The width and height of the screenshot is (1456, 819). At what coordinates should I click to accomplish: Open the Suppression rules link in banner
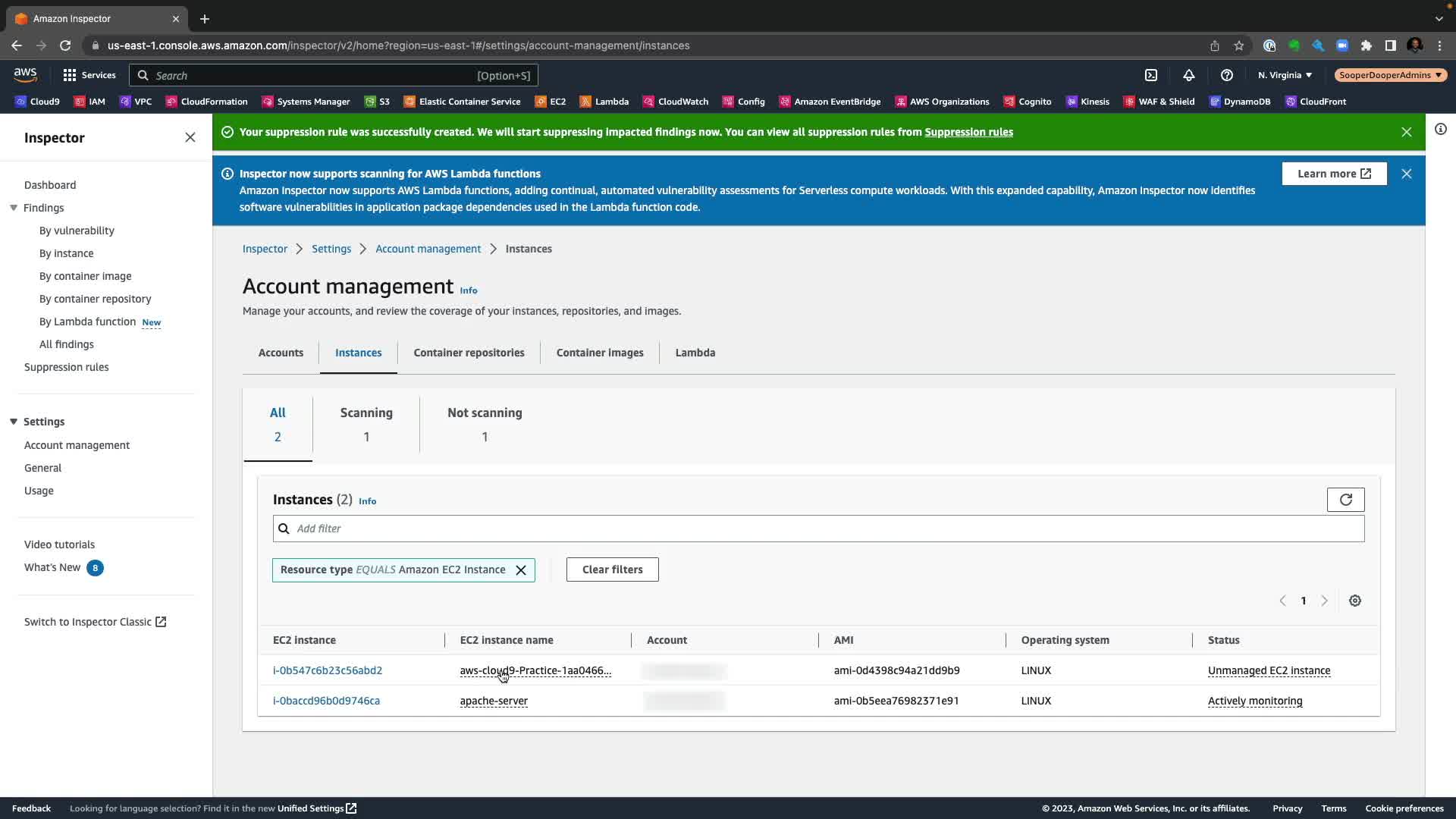click(x=968, y=132)
